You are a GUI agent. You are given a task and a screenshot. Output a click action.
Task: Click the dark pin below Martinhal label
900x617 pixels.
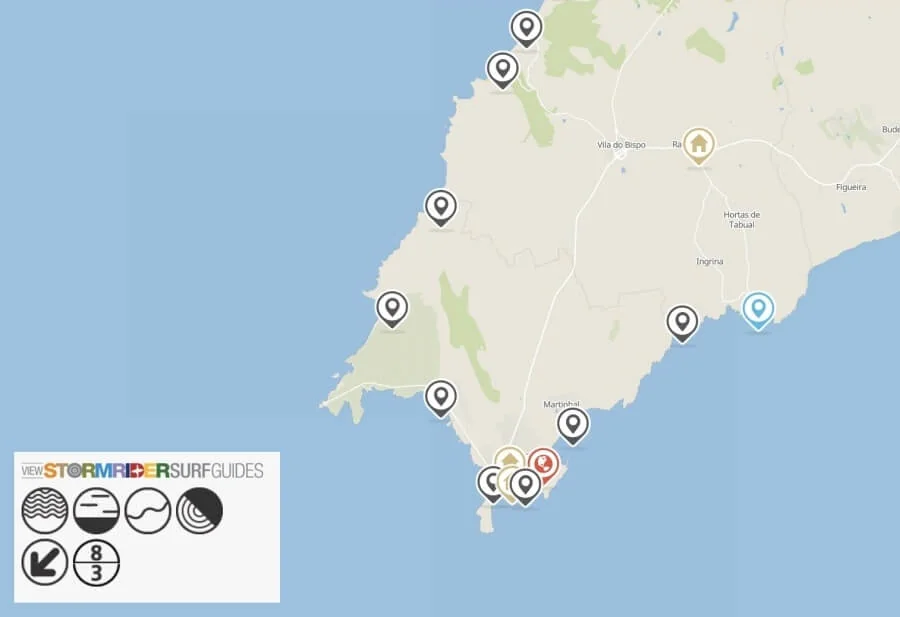573,424
